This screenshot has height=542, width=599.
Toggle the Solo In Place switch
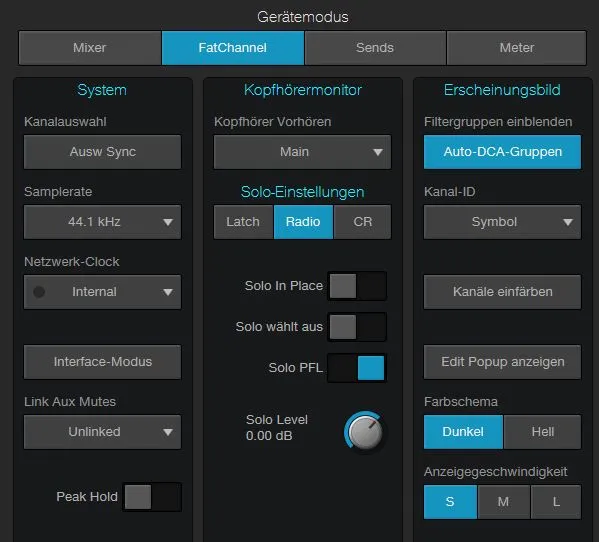tap(357, 286)
